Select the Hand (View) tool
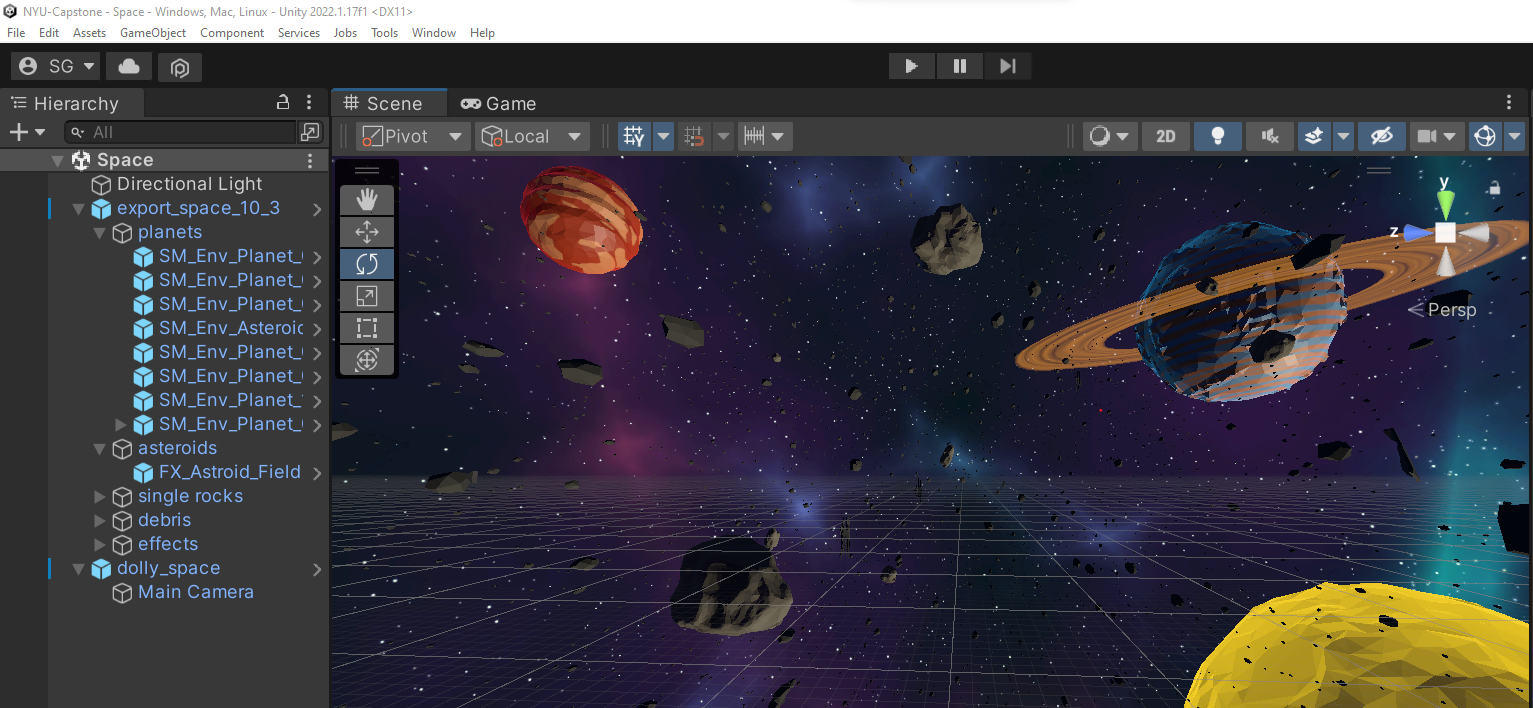This screenshot has width=1533, height=708. (x=367, y=200)
